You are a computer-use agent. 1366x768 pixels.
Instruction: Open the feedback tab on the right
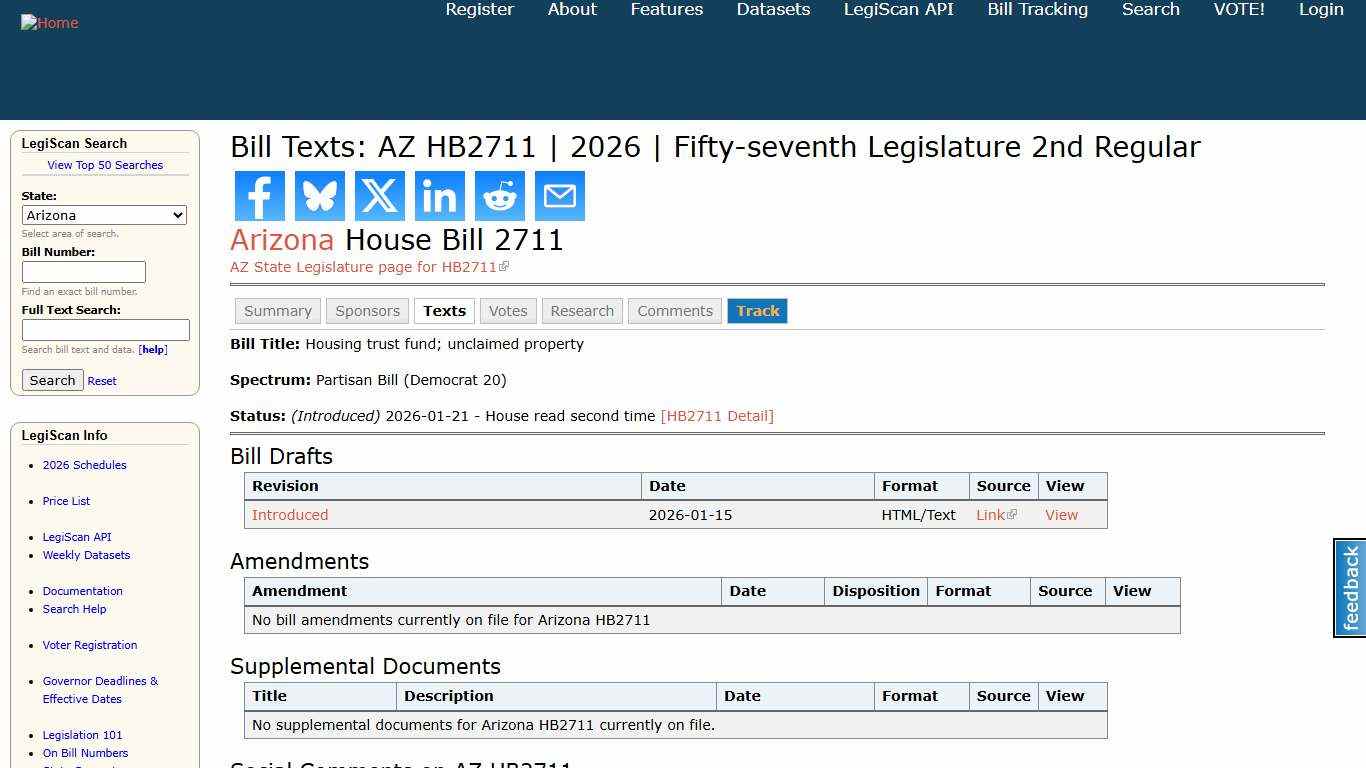[1351, 587]
